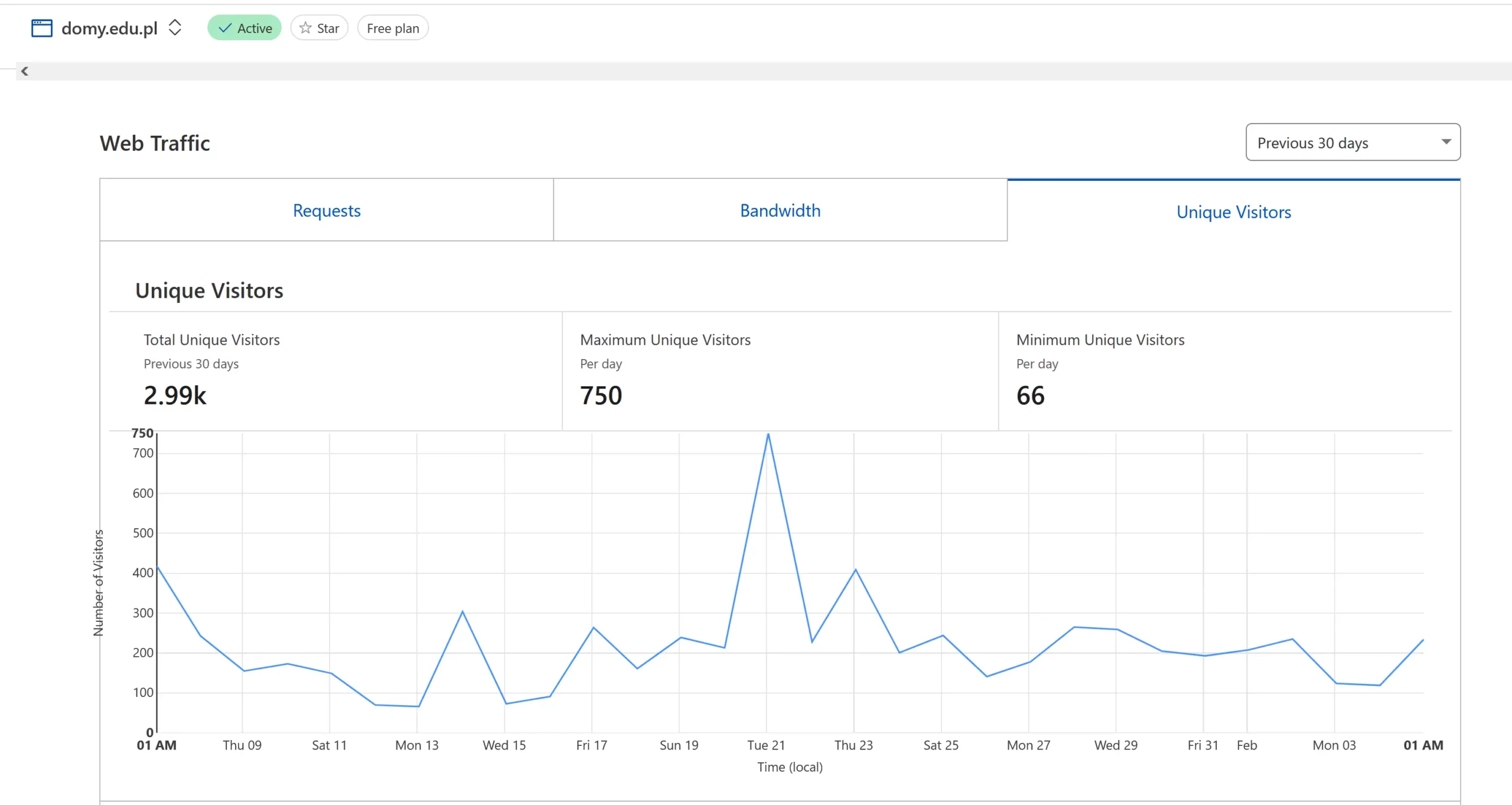
Task: Click the 2.99k Total Unique Visitors value
Action: pos(175,395)
